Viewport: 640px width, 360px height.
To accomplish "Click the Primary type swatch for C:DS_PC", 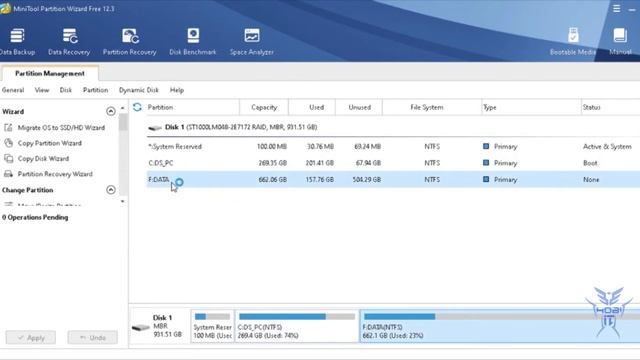I will click(486, 163).
